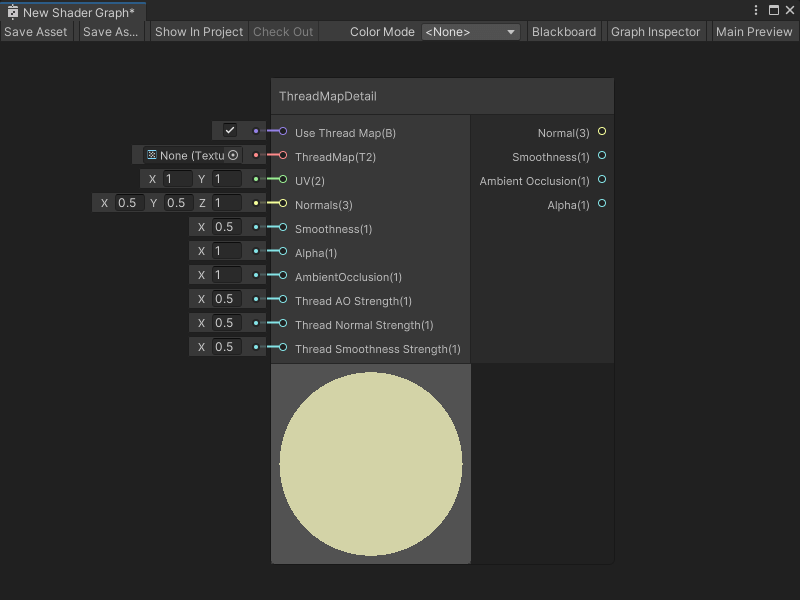The height and width of the screenshot is (600, 800).
Task: Click the Thread Normal Strength(1) input port
Action: 281,323
